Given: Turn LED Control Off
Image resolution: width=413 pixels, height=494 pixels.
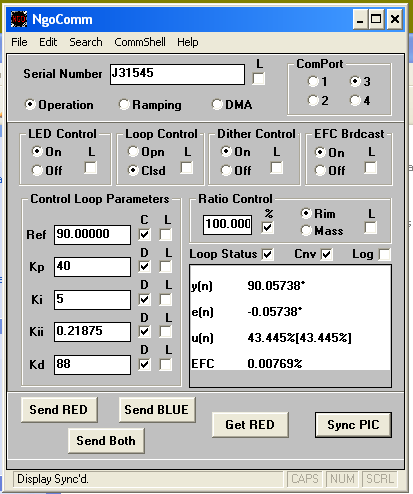Looking at the screenshot, I should (x=37, y=170).
